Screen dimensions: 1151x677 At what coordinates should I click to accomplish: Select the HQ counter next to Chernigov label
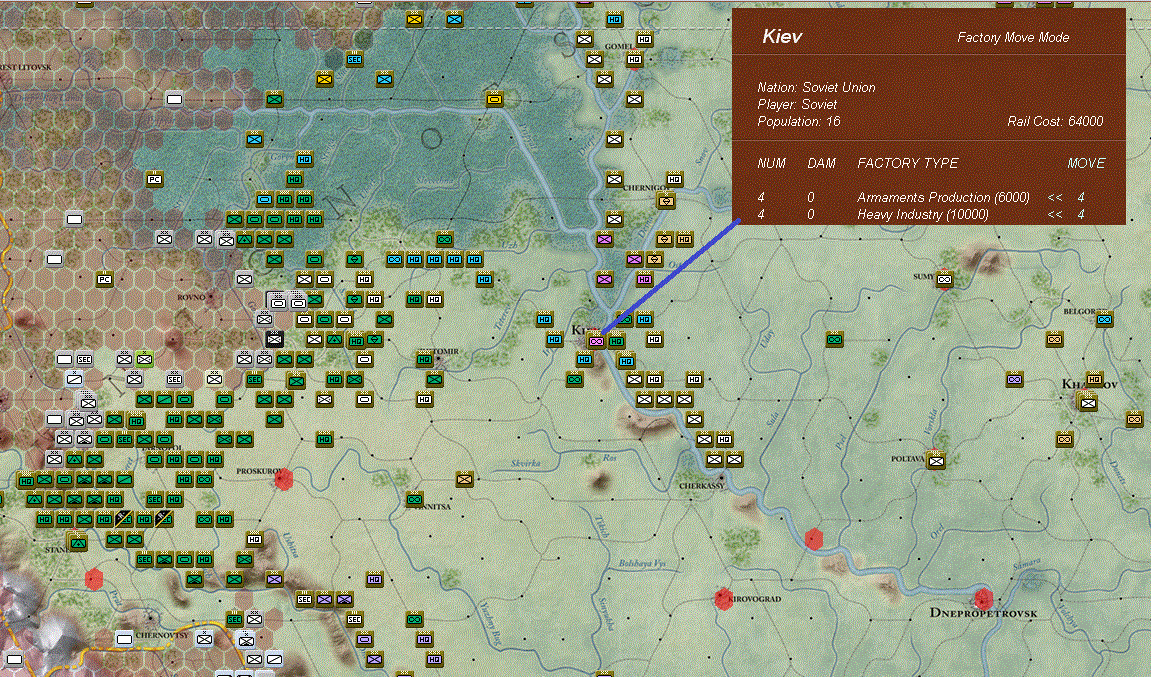point(674,179)
